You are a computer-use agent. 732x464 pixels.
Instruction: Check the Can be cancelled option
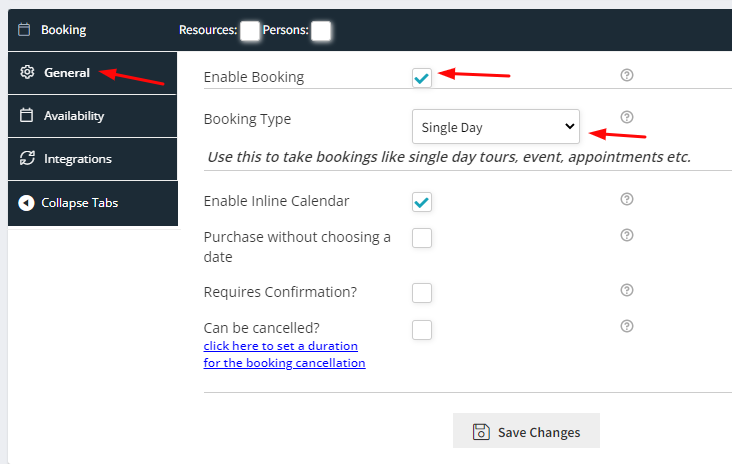pyautogui.click(x=422, y=330)
